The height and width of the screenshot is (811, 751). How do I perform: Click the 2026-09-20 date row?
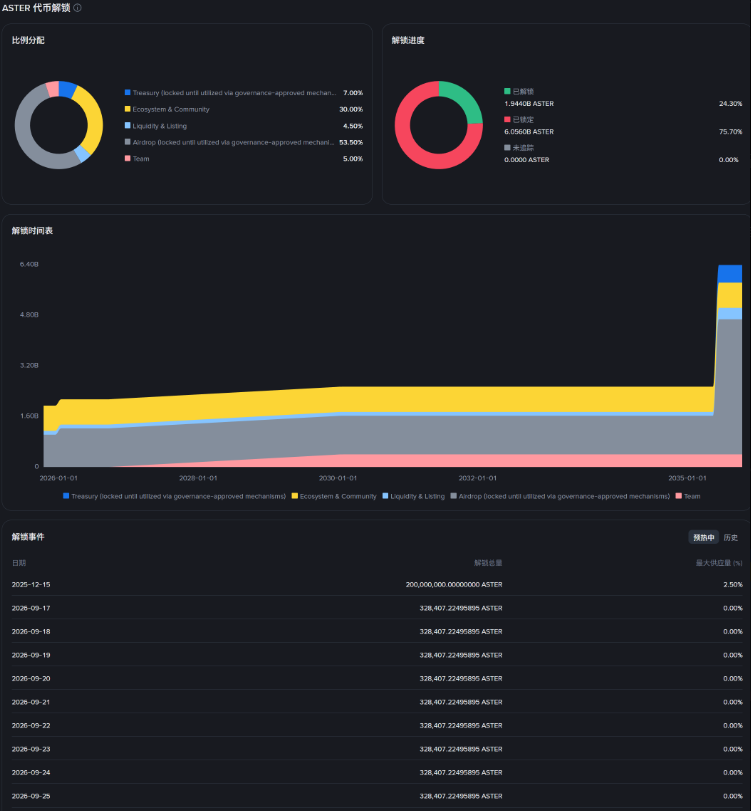[377, 679]
